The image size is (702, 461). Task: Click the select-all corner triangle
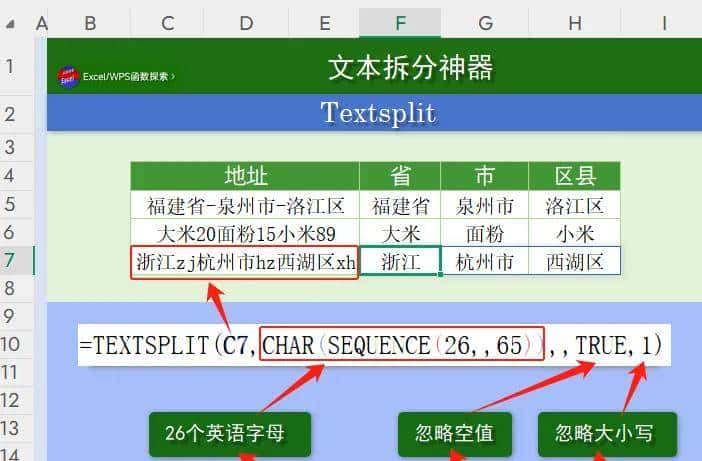coord(10,24)
